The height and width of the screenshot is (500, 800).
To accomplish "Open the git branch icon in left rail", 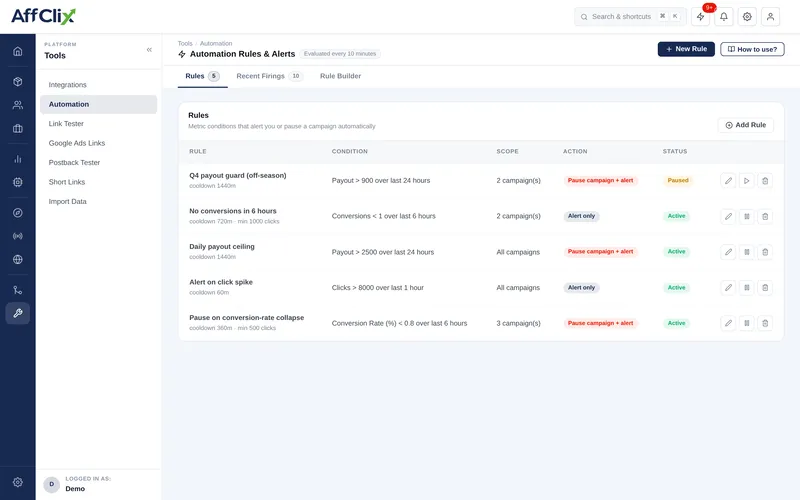I will 17,290.
